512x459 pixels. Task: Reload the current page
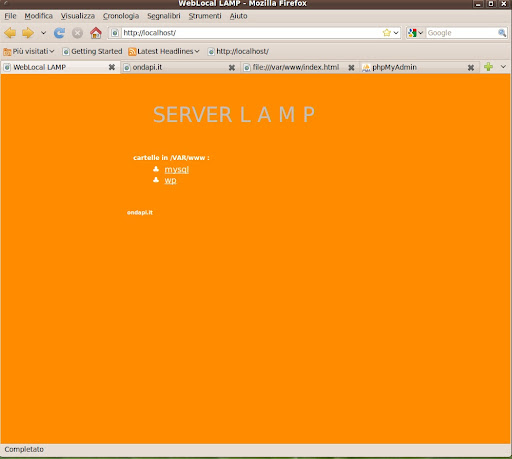point(60,33)
